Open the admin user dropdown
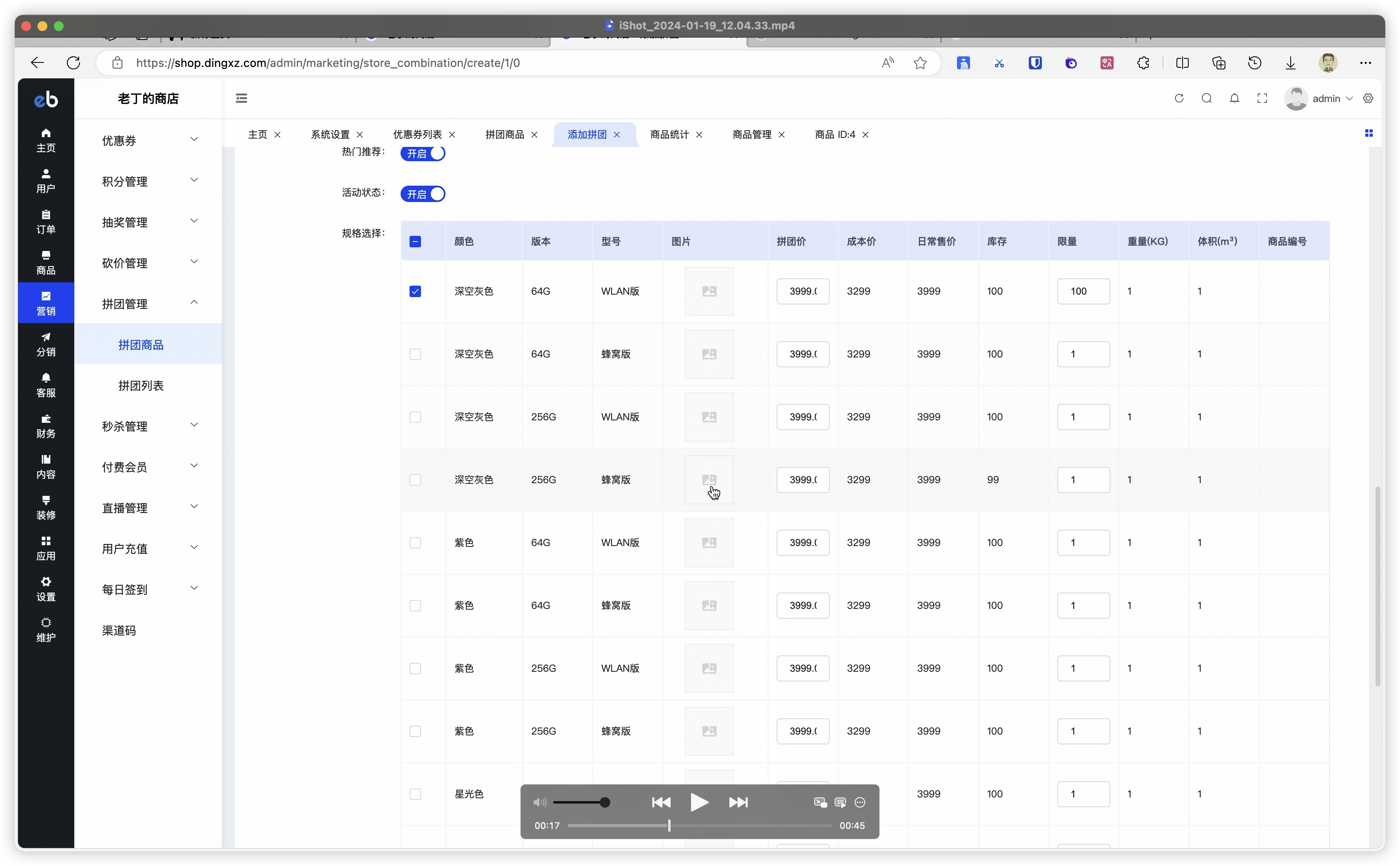This screenshot has width=1400, height=866. (x=1319, y=98)
